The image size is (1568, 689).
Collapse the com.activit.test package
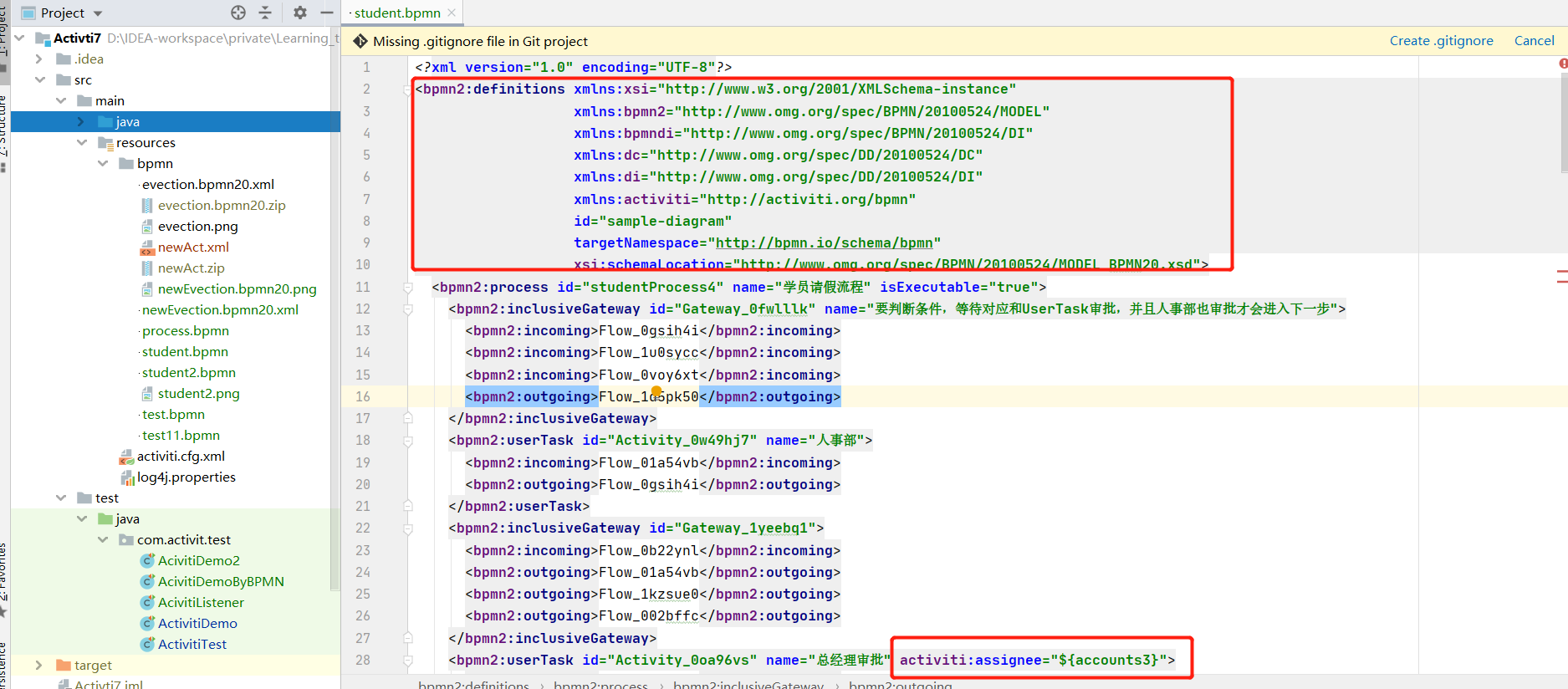tap(102, 539)
